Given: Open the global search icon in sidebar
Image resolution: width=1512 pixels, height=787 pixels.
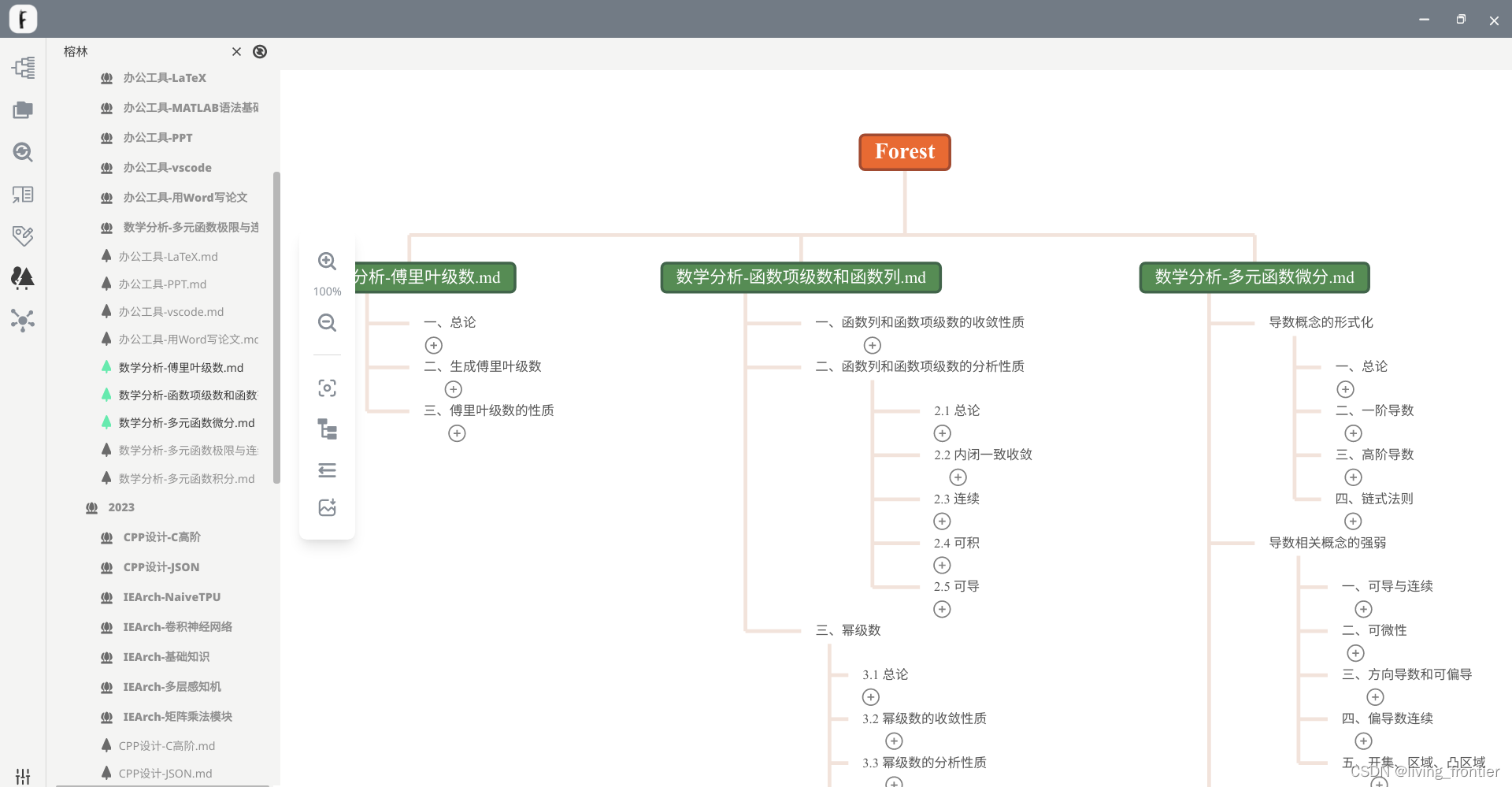Looking at the screenshot, I should click(23, 152).
